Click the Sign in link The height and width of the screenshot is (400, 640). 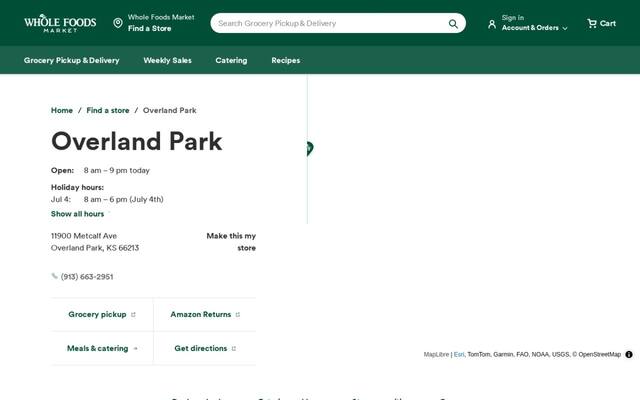click(x=513, y=18)
